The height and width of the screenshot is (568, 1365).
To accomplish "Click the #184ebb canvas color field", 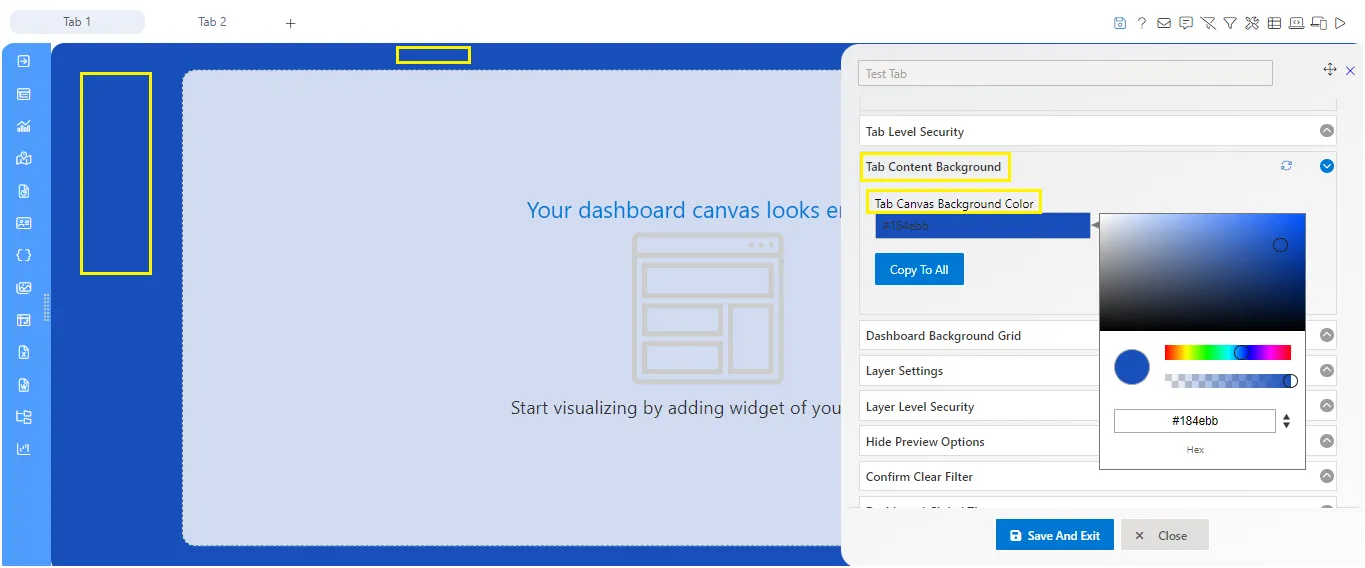I will (x=982, y=226).
